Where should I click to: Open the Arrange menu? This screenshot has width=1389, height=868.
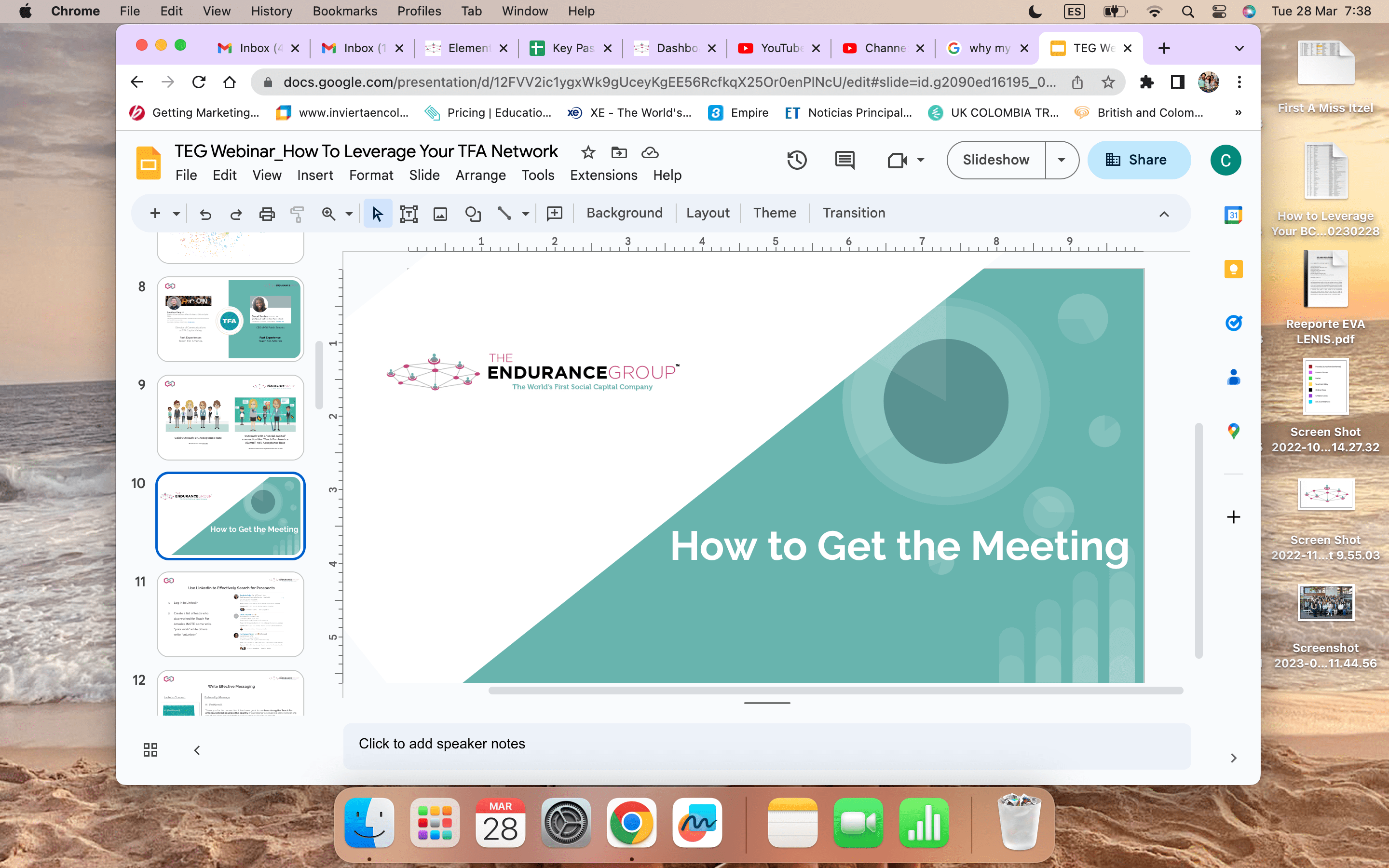click(x=480, y=175)
